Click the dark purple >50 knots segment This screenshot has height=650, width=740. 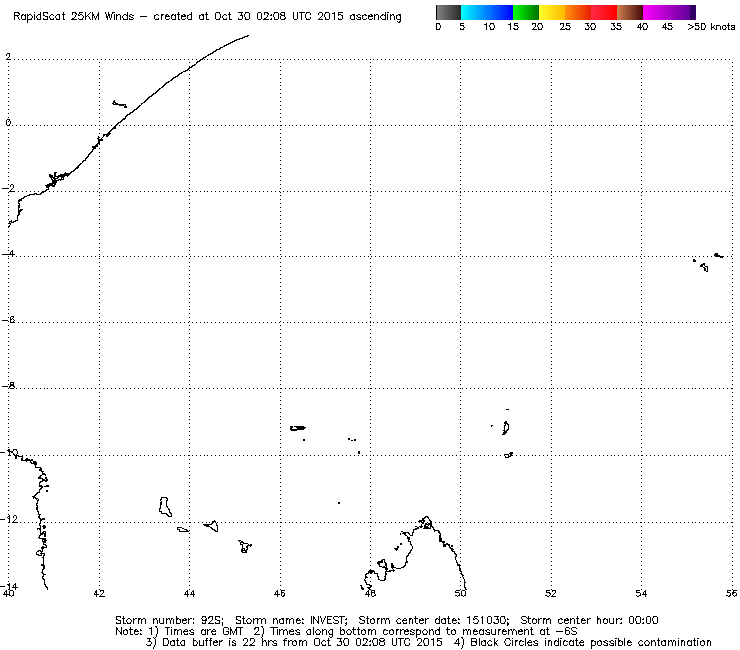click(693, 12)
